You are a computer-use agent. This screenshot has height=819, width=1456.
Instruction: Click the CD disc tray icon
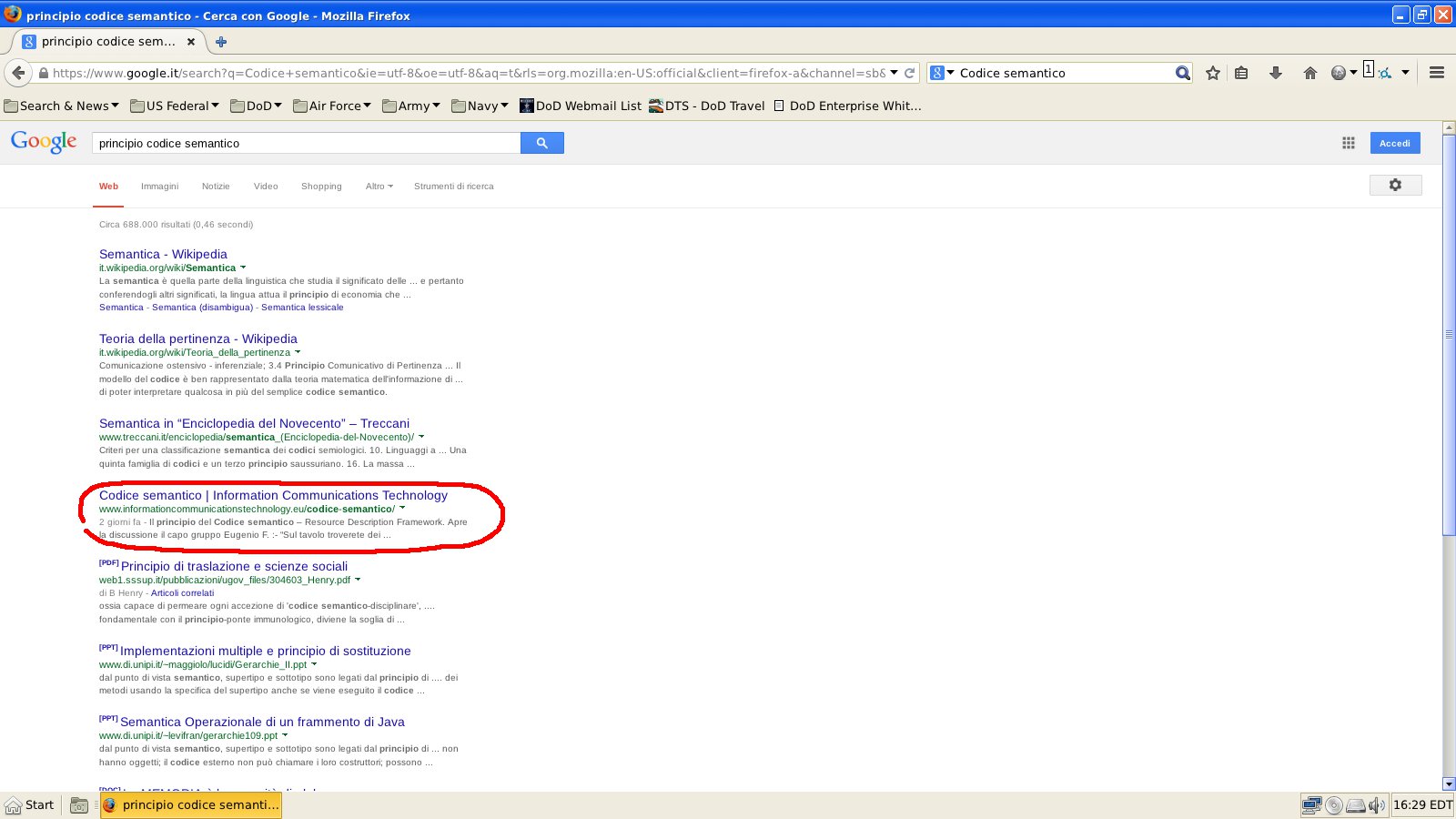pos(1334,805)
